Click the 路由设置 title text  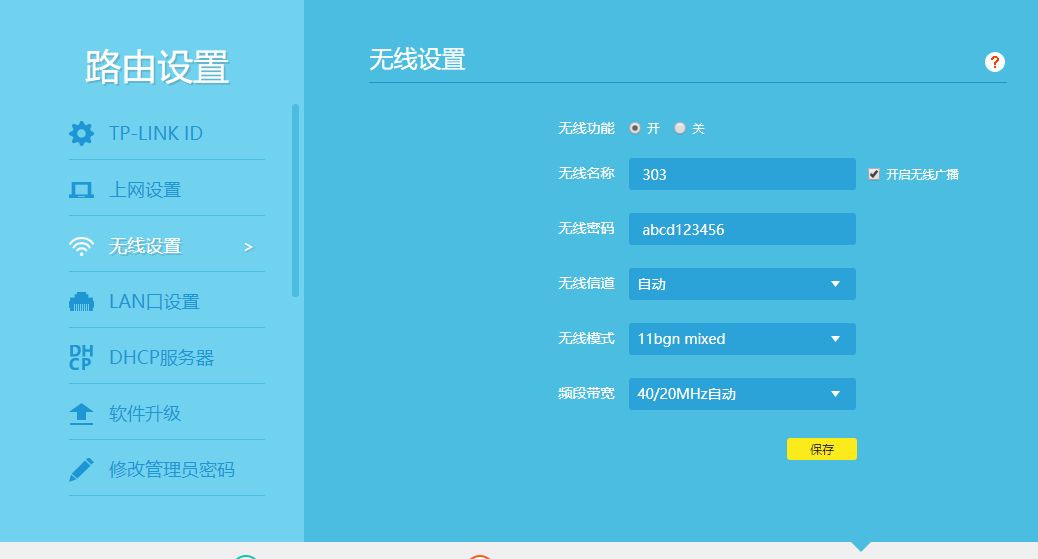tap(157, 68)
